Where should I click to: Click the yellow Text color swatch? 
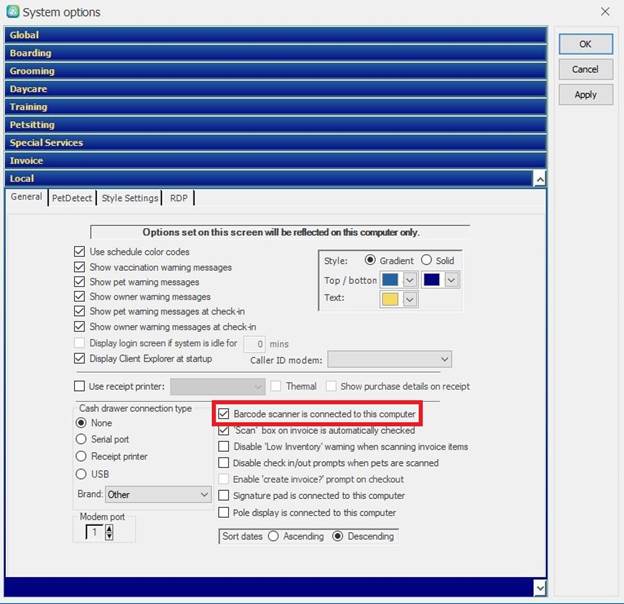tap(391, 300)
